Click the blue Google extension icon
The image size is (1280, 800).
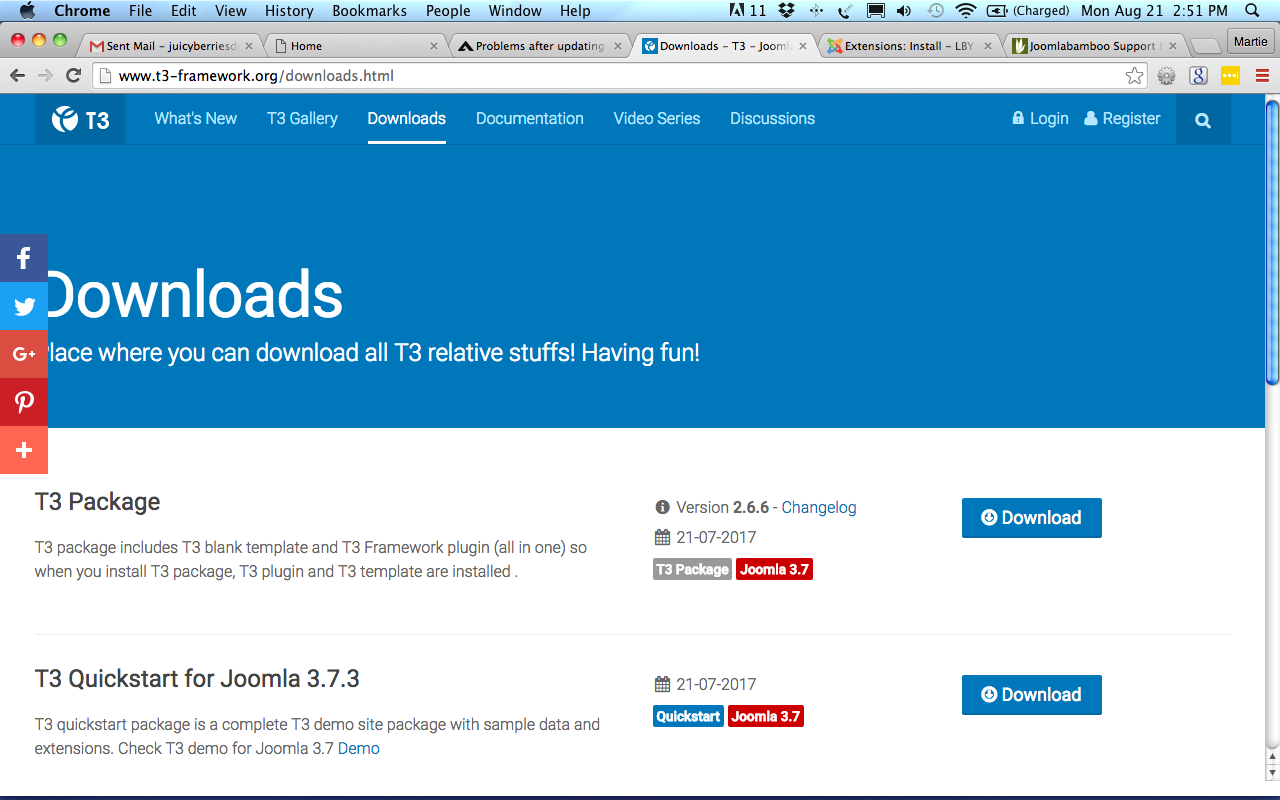[1198, 76]
